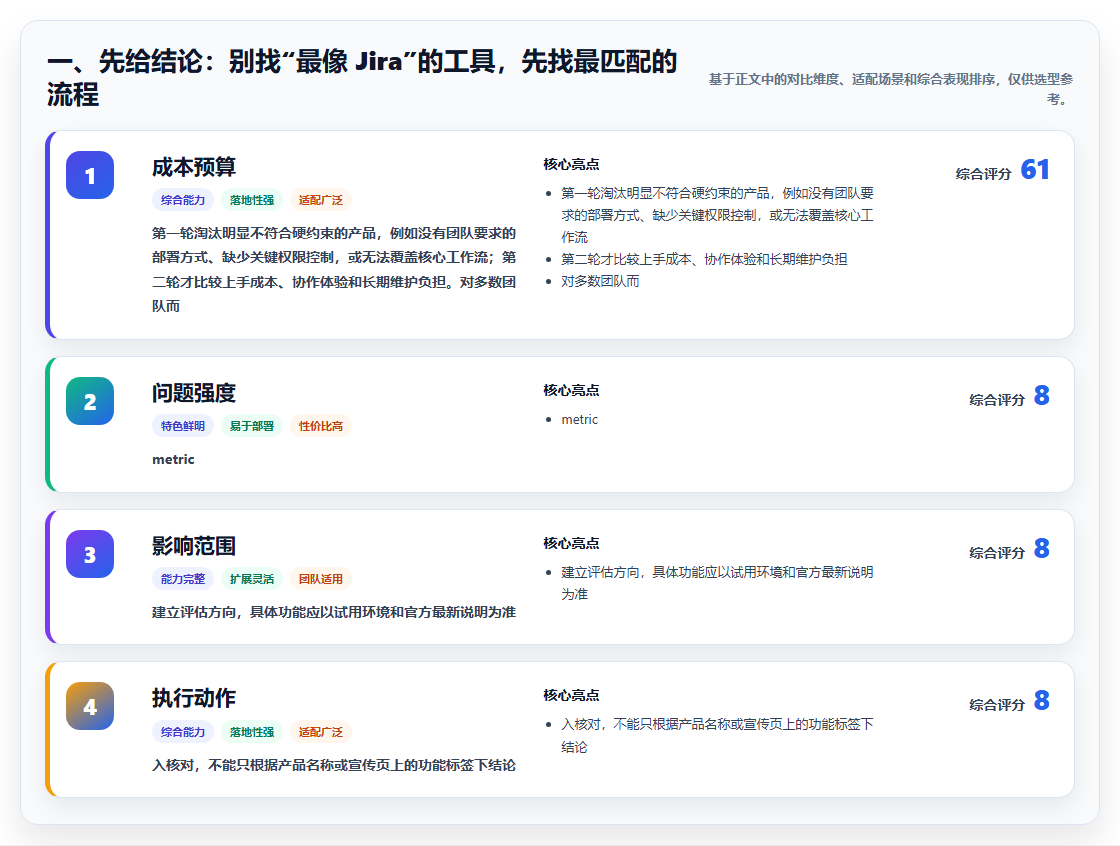Click the bullet 建立评估方向 in 影响范围 highlights
Viewport: 1120px width, 846px height.
coord(717,583)
